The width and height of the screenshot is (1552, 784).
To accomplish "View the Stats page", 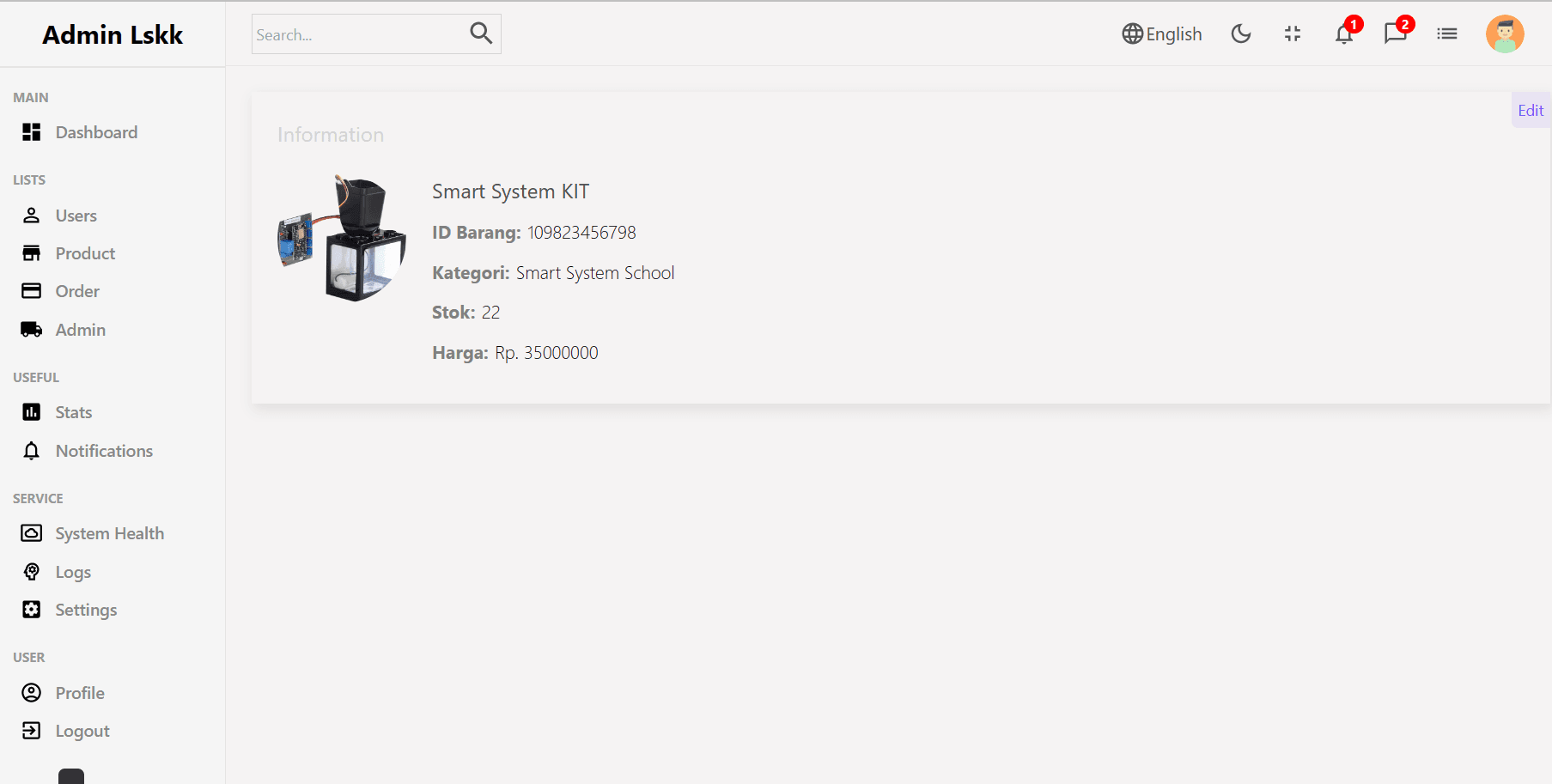I will pos(73,412).
